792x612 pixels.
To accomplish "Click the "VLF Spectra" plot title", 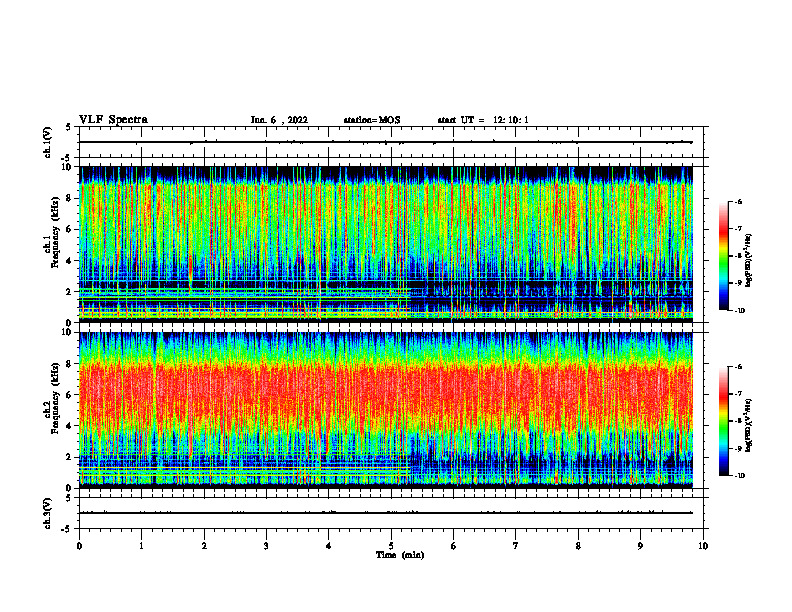I will tap(113, 120).
